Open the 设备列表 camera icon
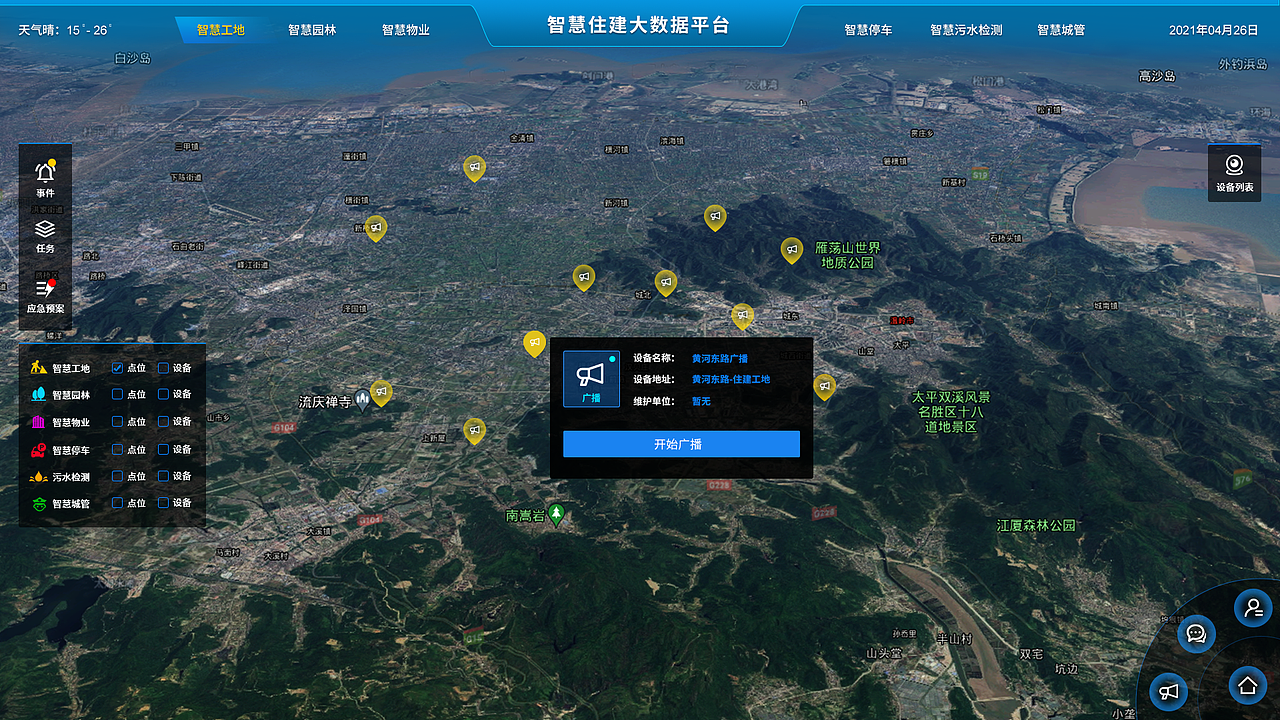Viewport: 1280px width, 720px height. coord(1234,165)
